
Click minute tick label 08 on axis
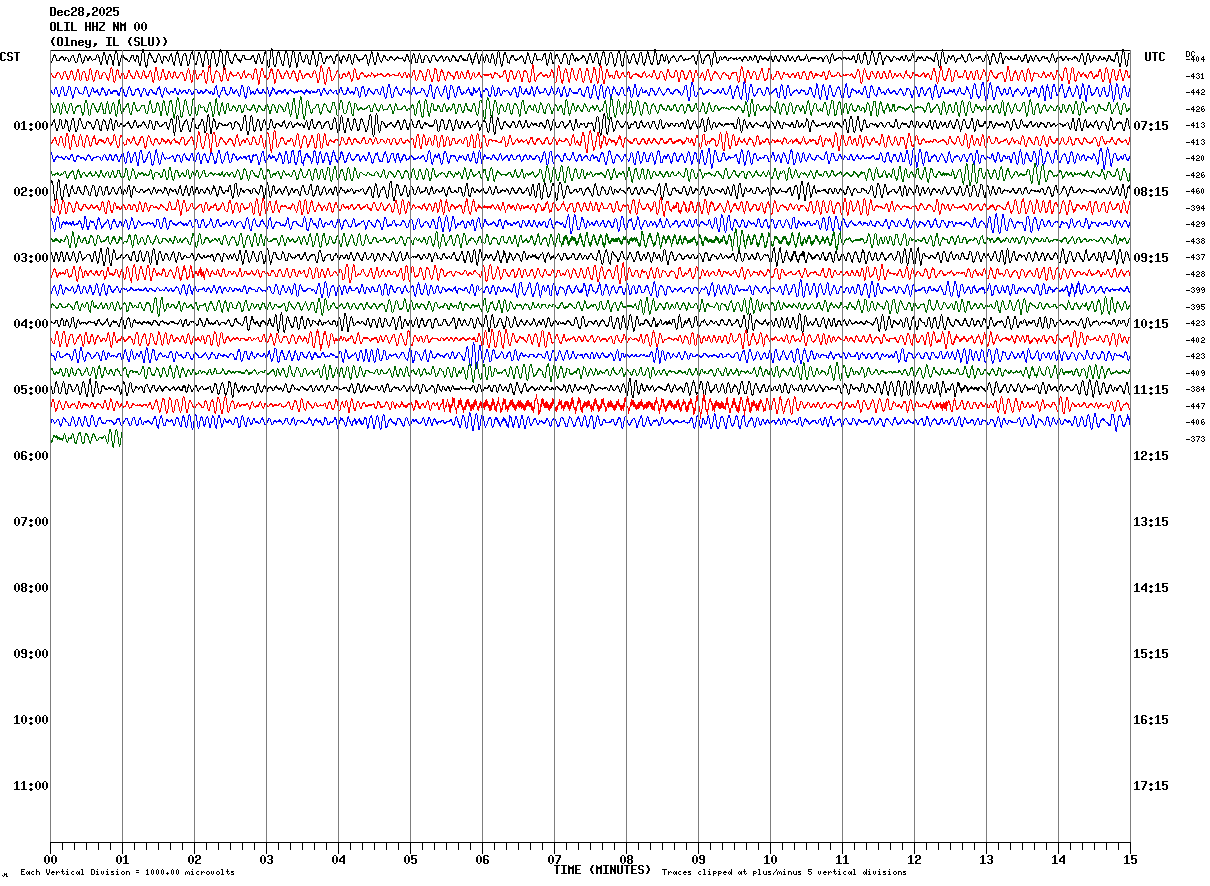click(626, 859)
